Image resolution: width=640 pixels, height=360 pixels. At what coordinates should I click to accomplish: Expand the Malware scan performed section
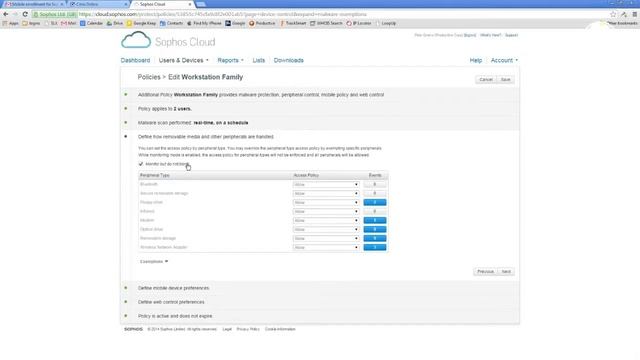pos(193,122)
